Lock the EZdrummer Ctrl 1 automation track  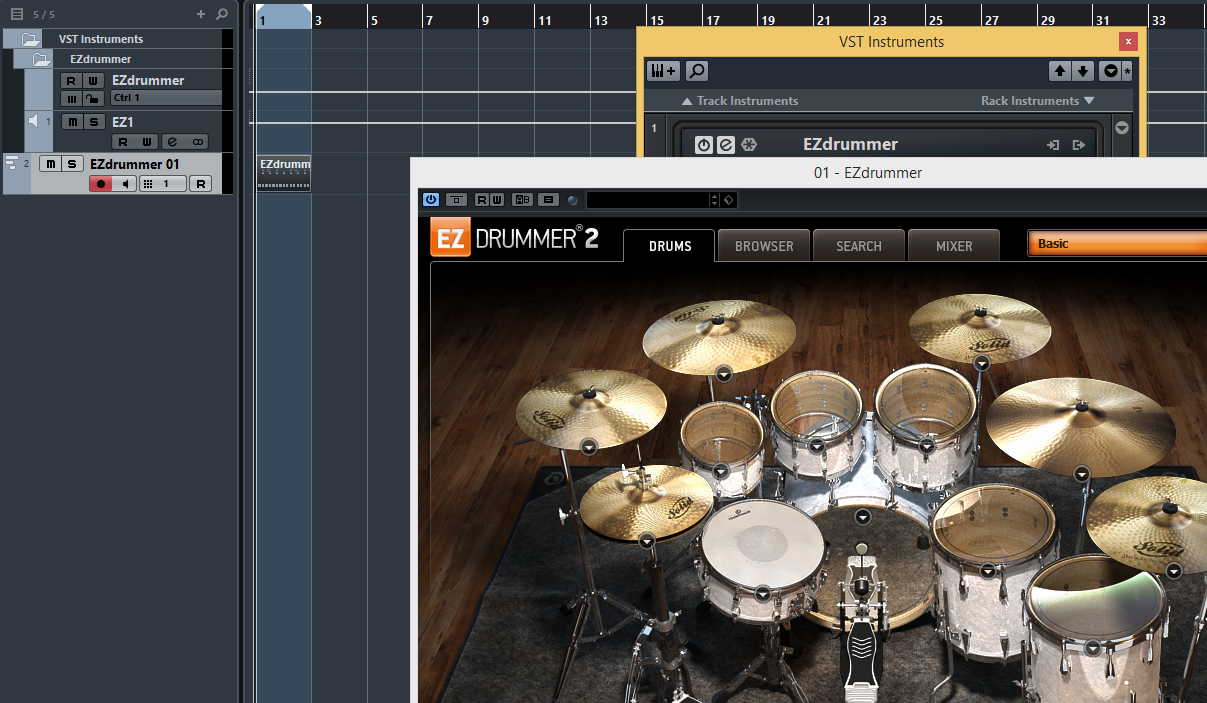click(x=92, y=98)
